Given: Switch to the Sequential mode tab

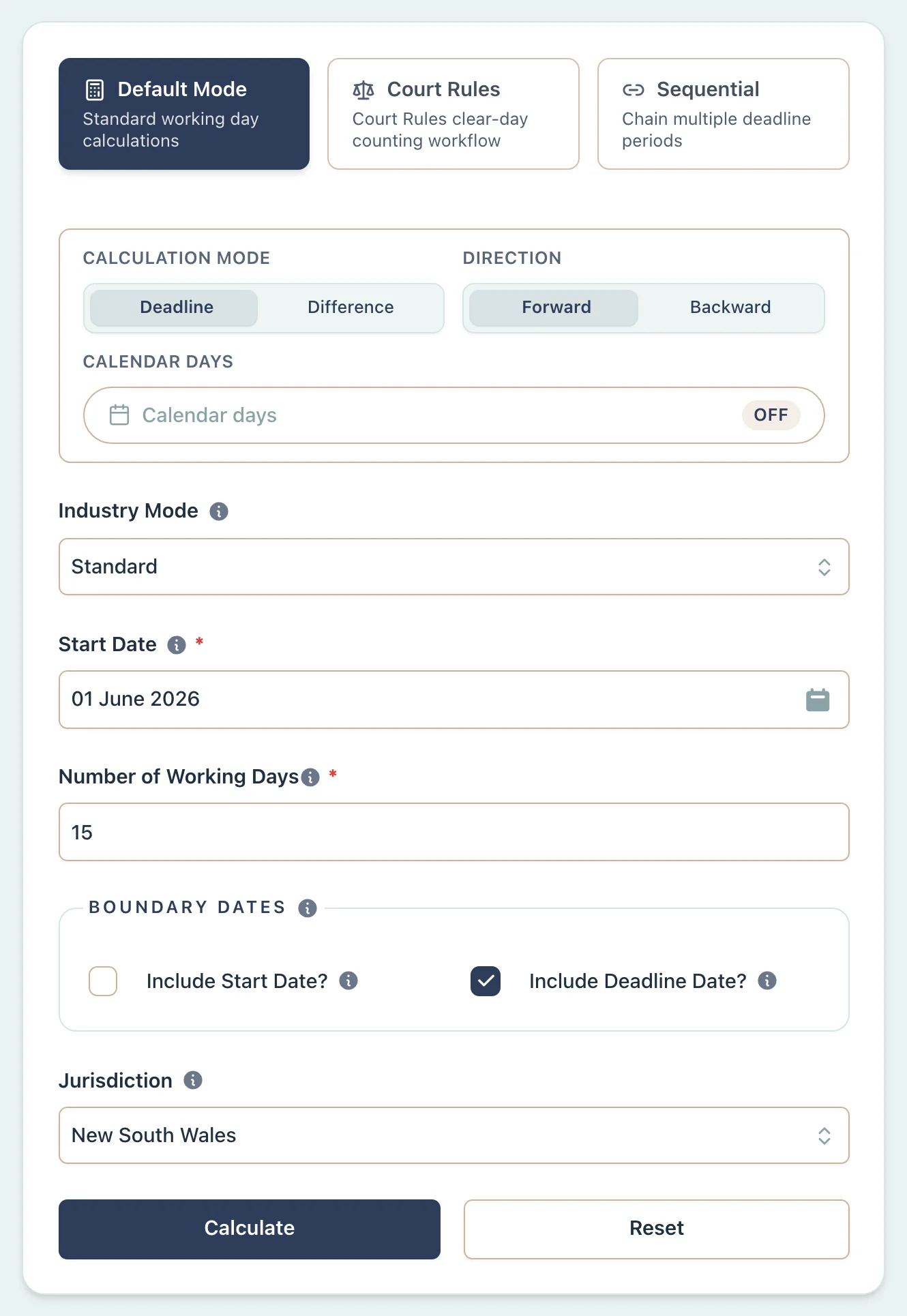Looking at the screenshot, I should pyautogui.click(x=723, y=114).
